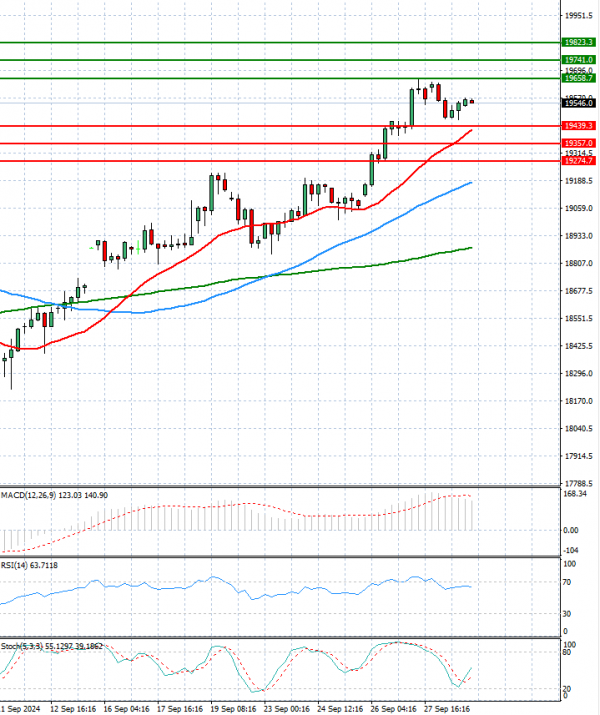Click the last red candlestick on the chart
This screenshot has height=715, width=600.
(472, 101)
